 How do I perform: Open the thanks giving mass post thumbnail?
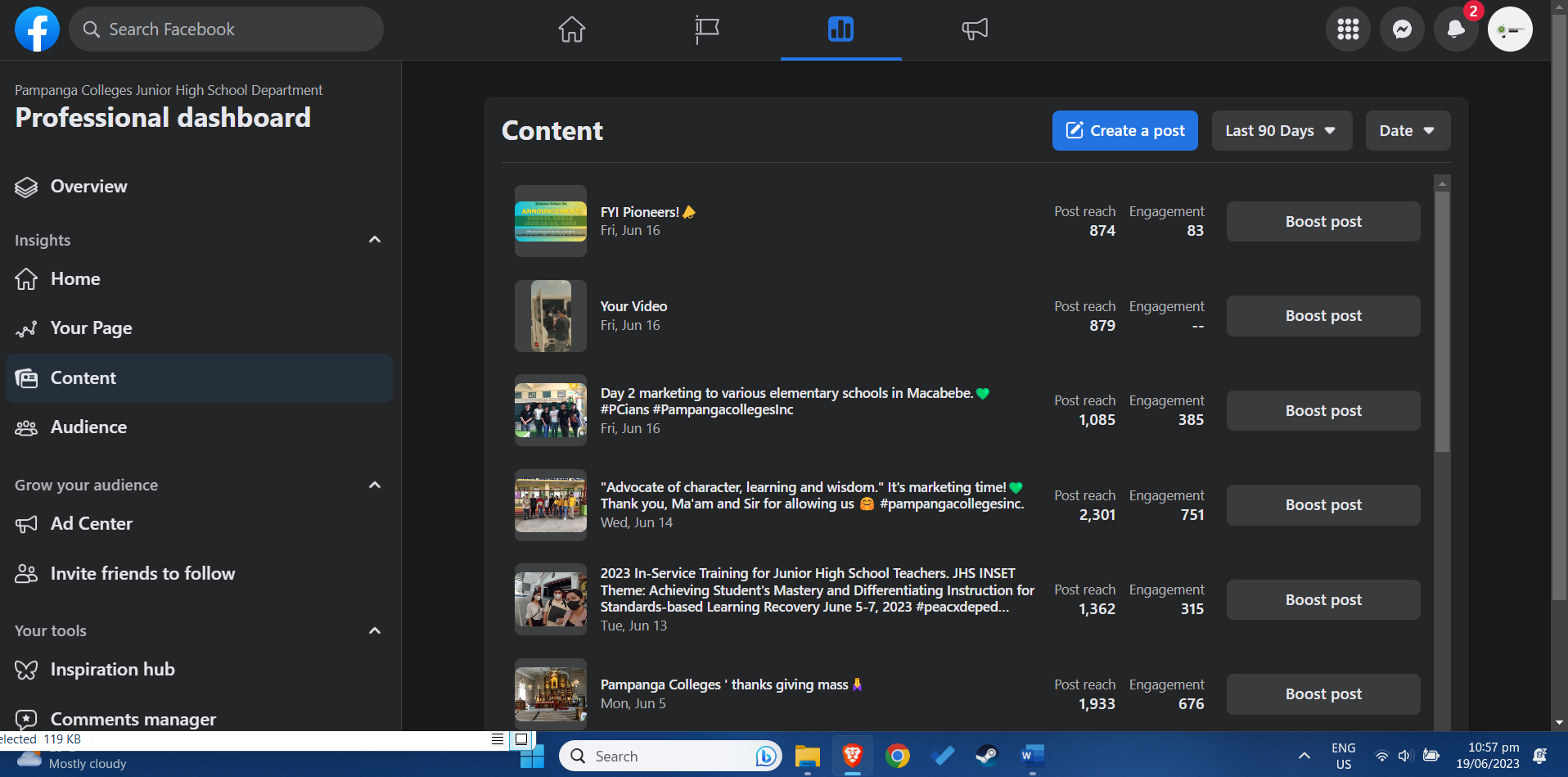551,694
